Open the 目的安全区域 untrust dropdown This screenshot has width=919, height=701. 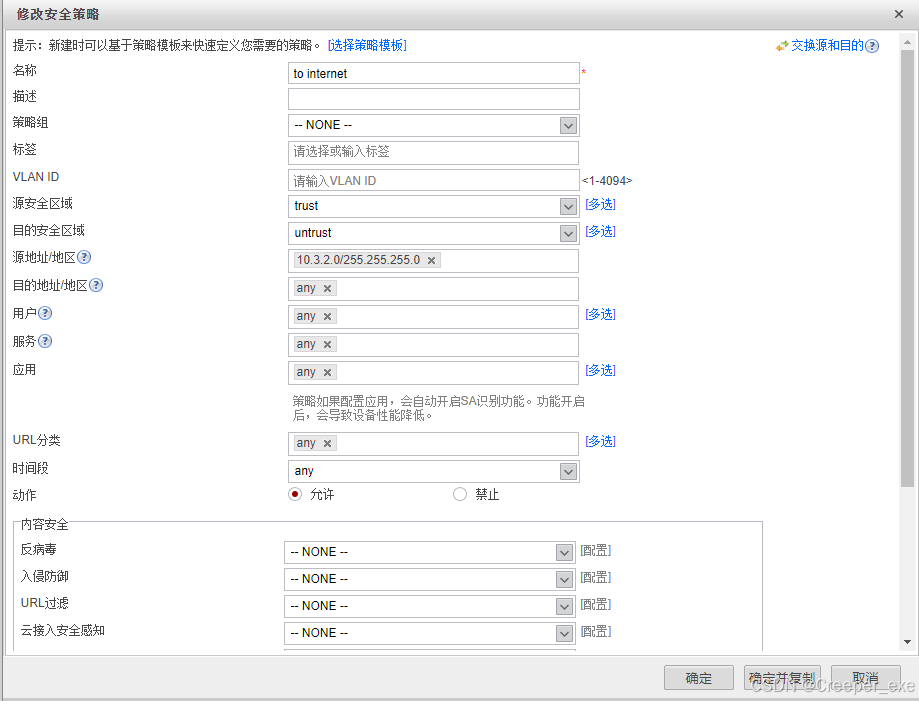[x=568, y=233]
